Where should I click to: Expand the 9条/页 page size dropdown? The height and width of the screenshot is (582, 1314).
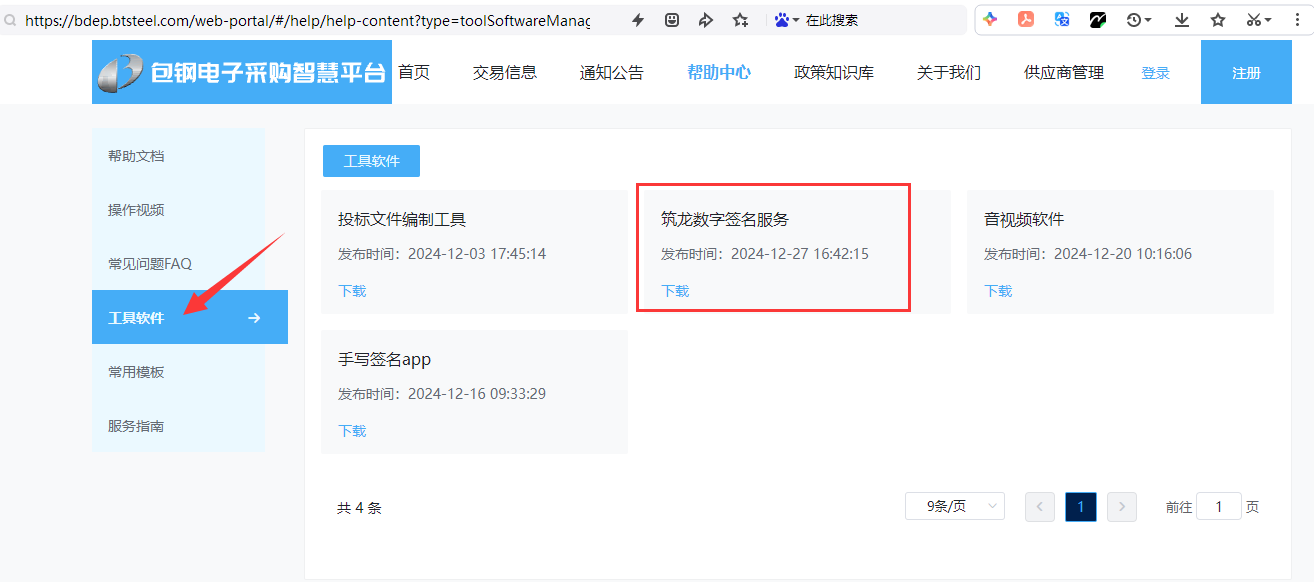click(x=954, y=507)
